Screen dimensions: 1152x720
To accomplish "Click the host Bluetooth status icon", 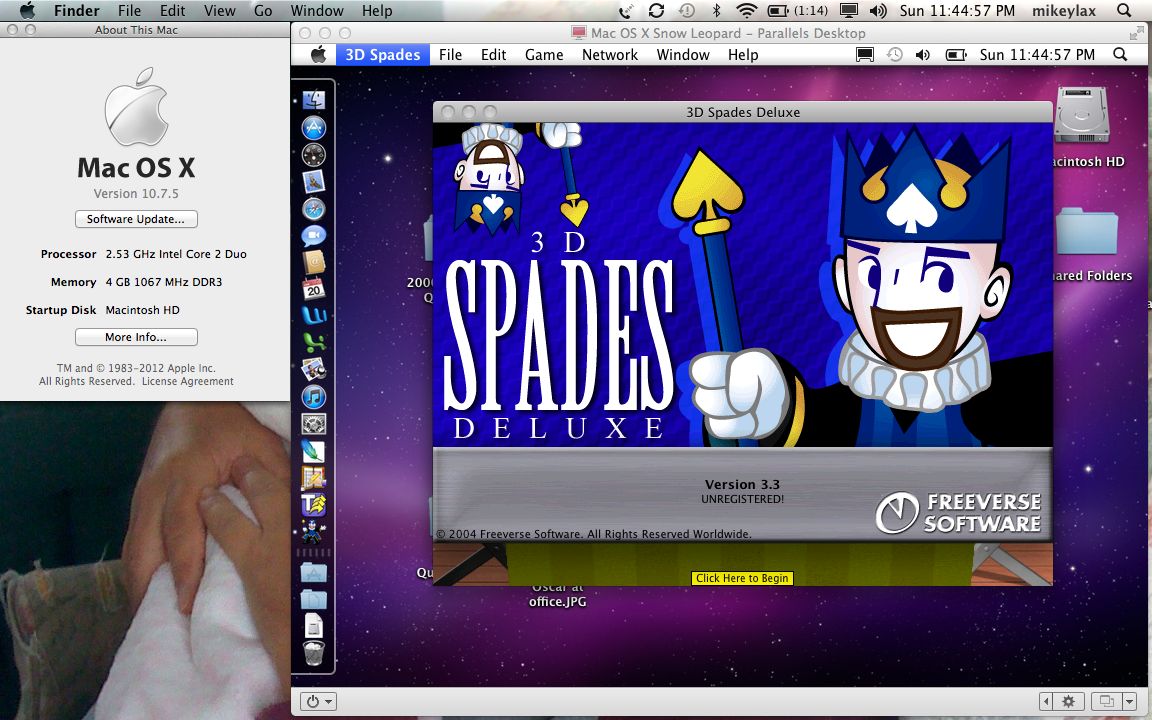I will (x=716, y=10).
